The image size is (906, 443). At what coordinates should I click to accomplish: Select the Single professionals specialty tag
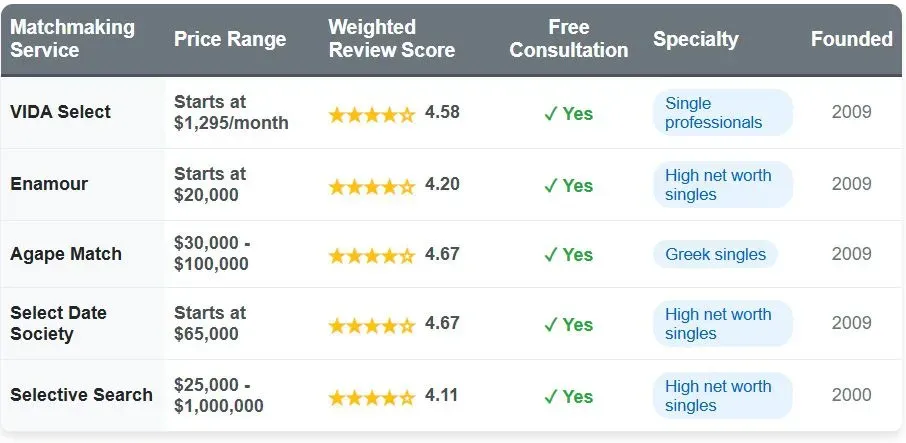(x=722, y=113)
